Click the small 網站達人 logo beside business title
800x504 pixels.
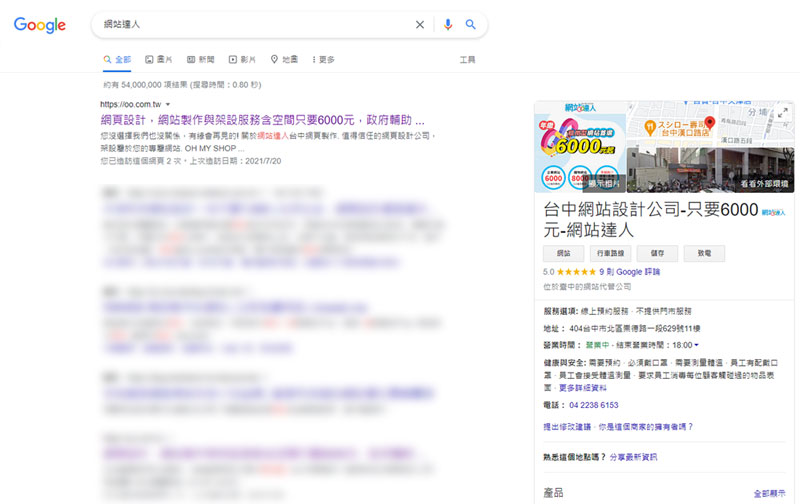[x=773, y=212]
